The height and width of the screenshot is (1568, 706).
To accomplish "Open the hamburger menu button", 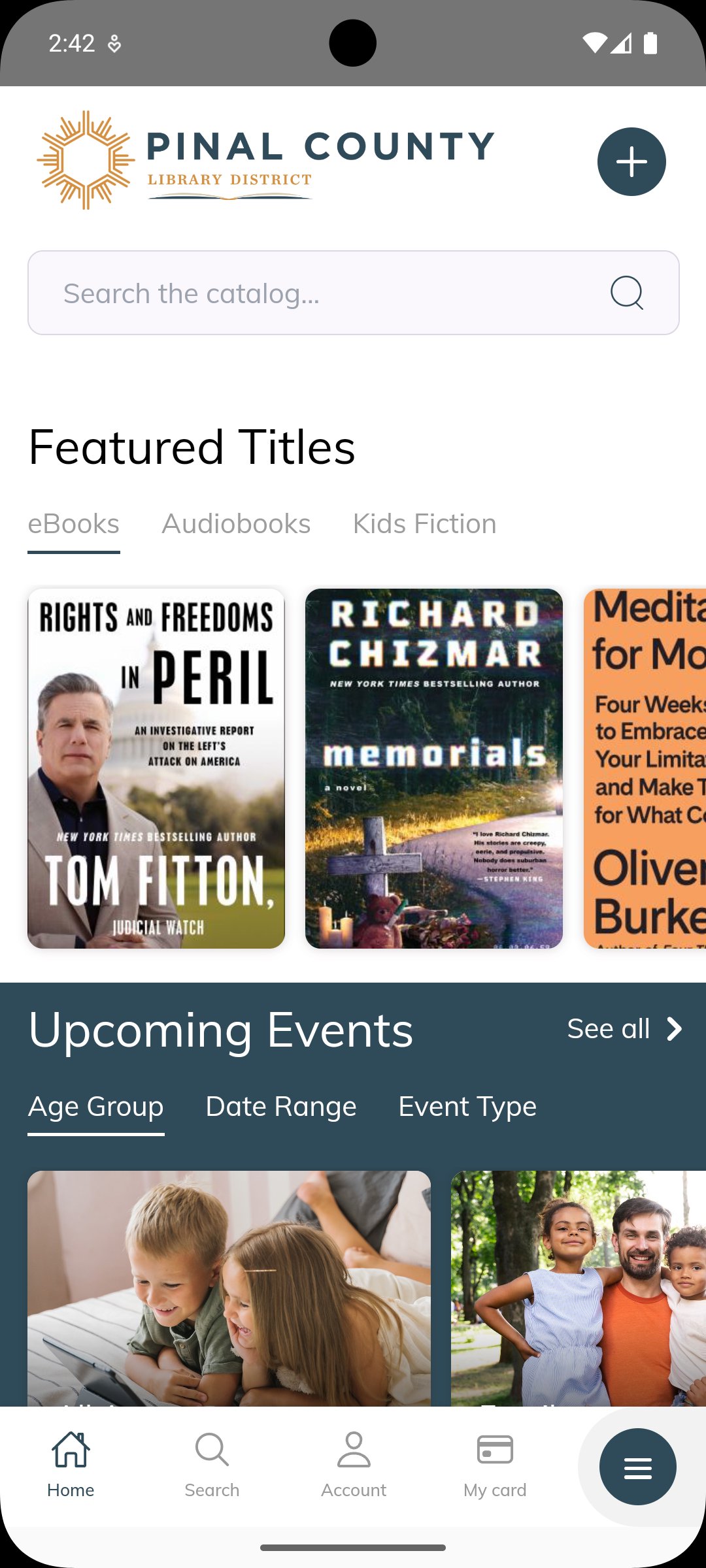I will [x=637, y=1467].
